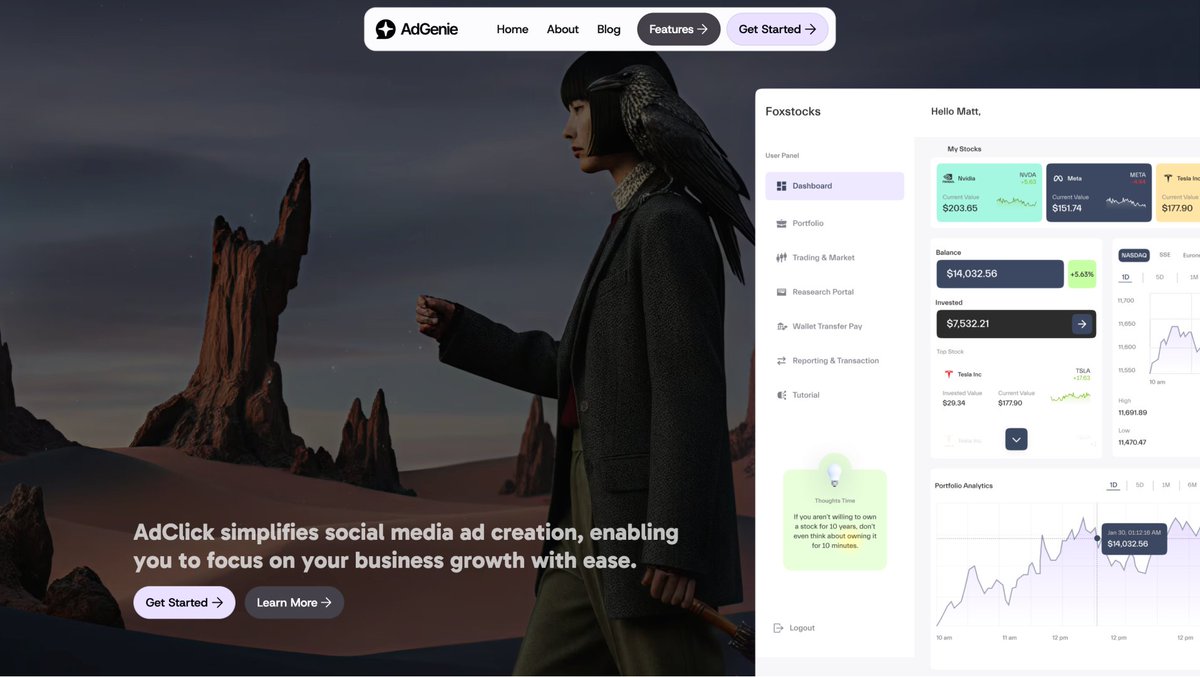Click the AdGenie logo icon
The width and height of the screenshot is (1200, 677).
[386, 28]
